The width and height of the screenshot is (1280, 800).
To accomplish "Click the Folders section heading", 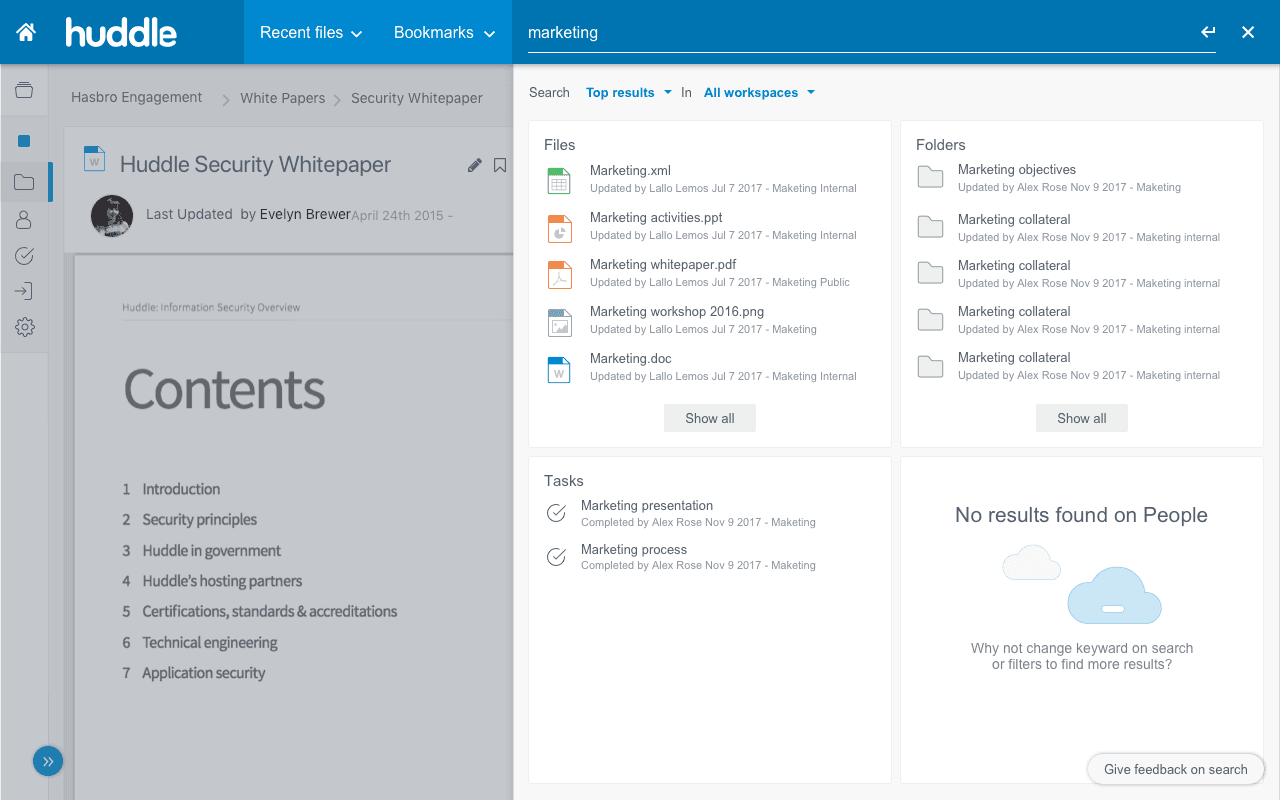I will (x=941, y=145).
